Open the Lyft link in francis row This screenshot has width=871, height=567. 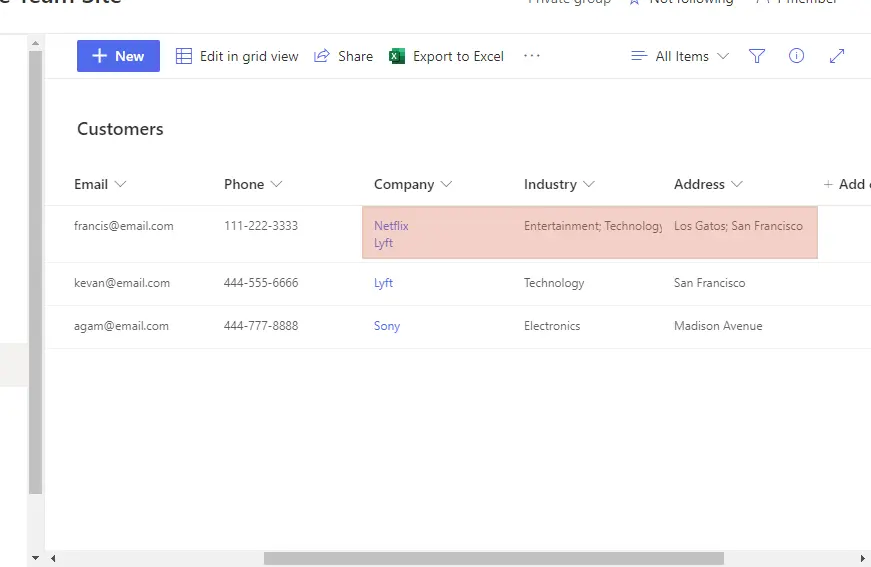click(x=383, y=243)
